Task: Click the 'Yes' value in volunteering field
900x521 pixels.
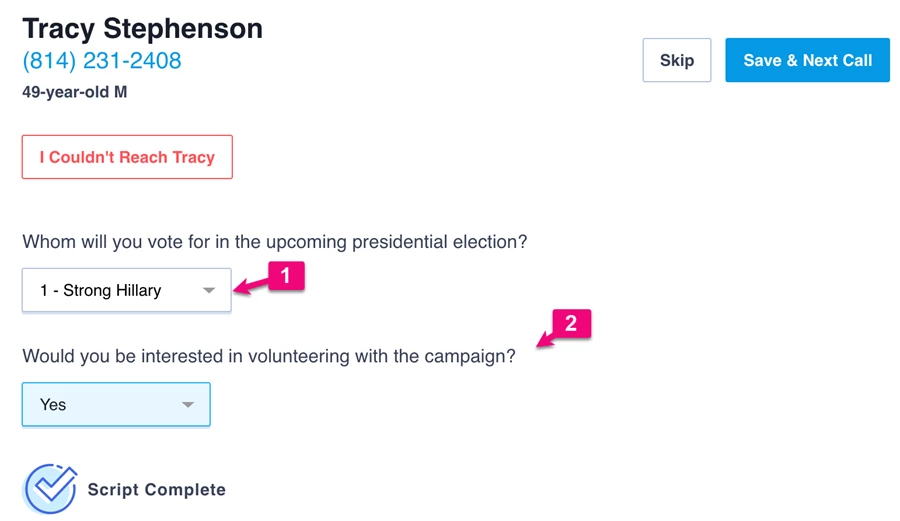Action: (x=53, y=405)
